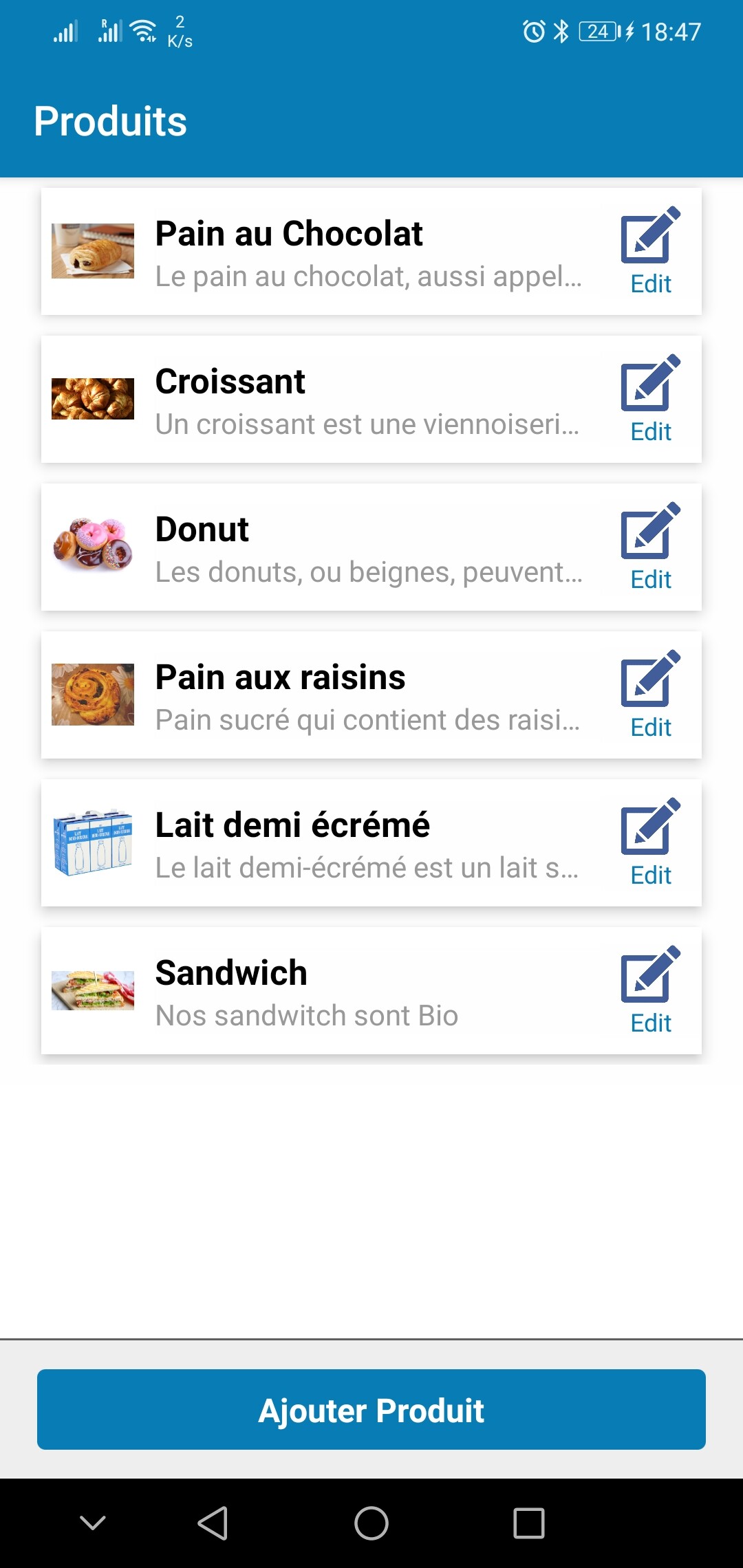
Task: Tap the Edit icon for Pain au Chocolat
Action: pyautogui.click(x=650, y=236)
